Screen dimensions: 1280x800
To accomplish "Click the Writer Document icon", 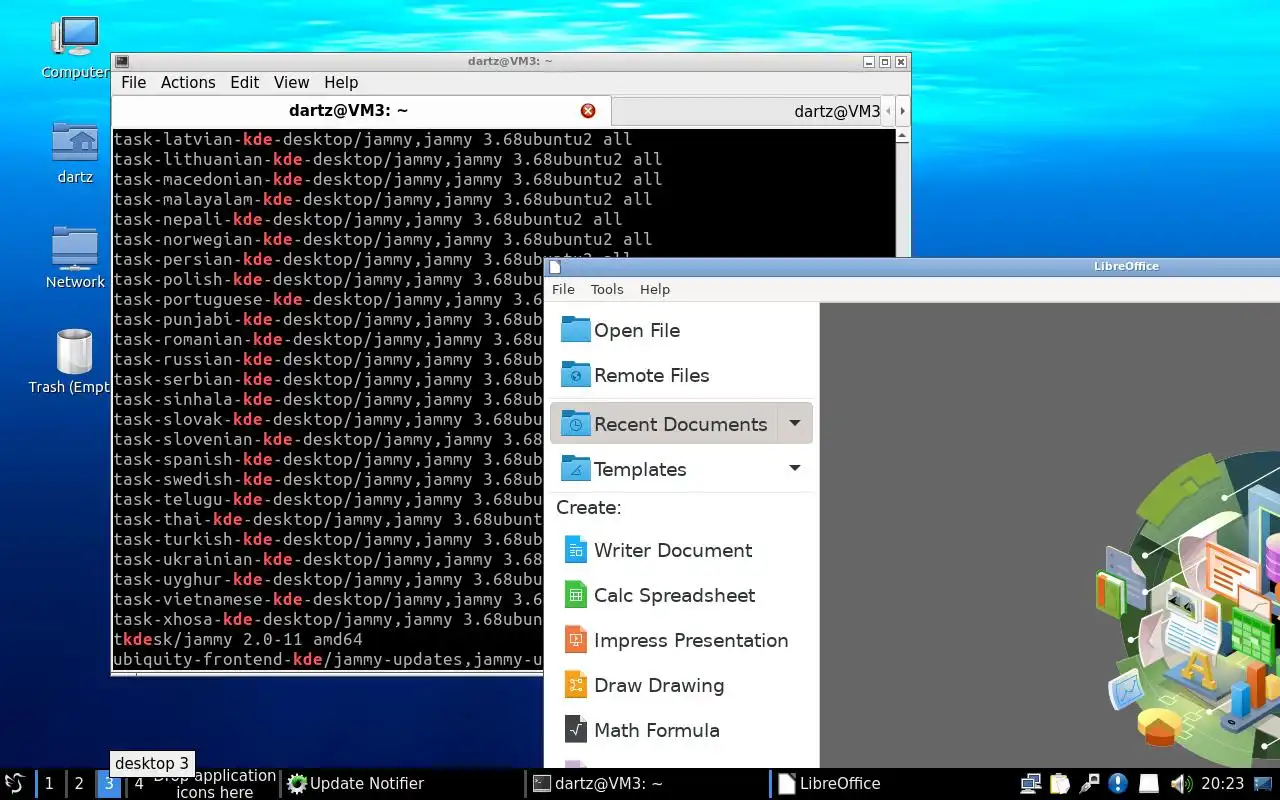I will point(576,550).
